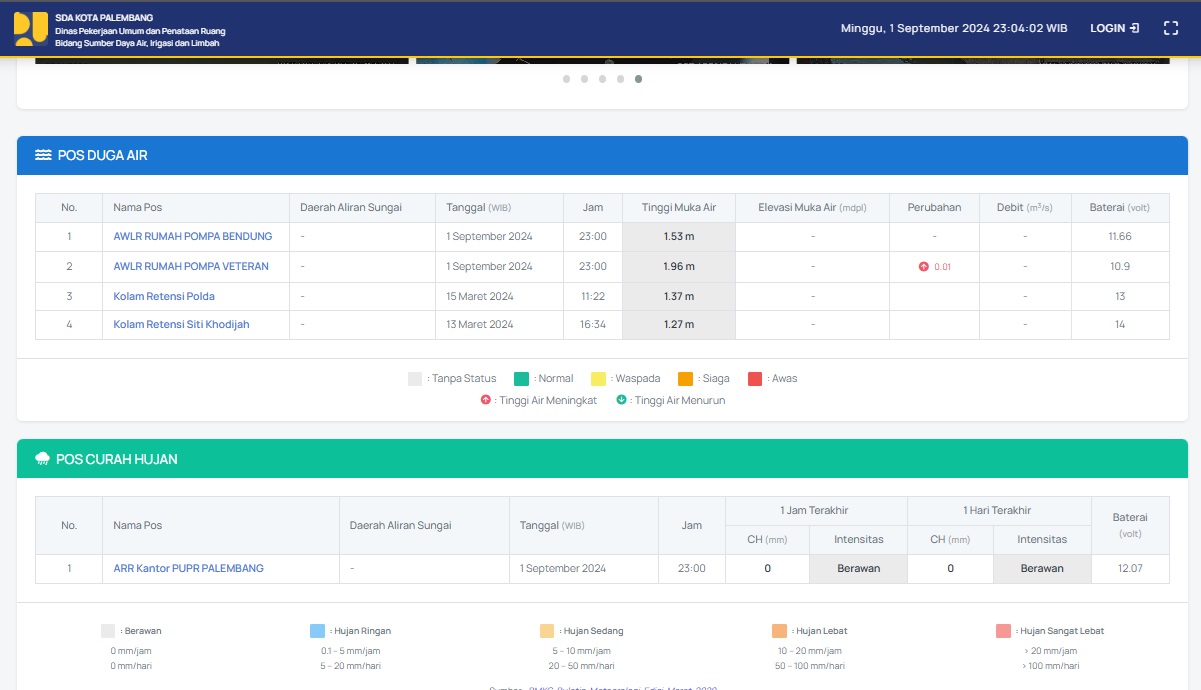Select the third carousel dot indicator
This screenshot has width=1201, height=690.
click(x=603, y=79)
